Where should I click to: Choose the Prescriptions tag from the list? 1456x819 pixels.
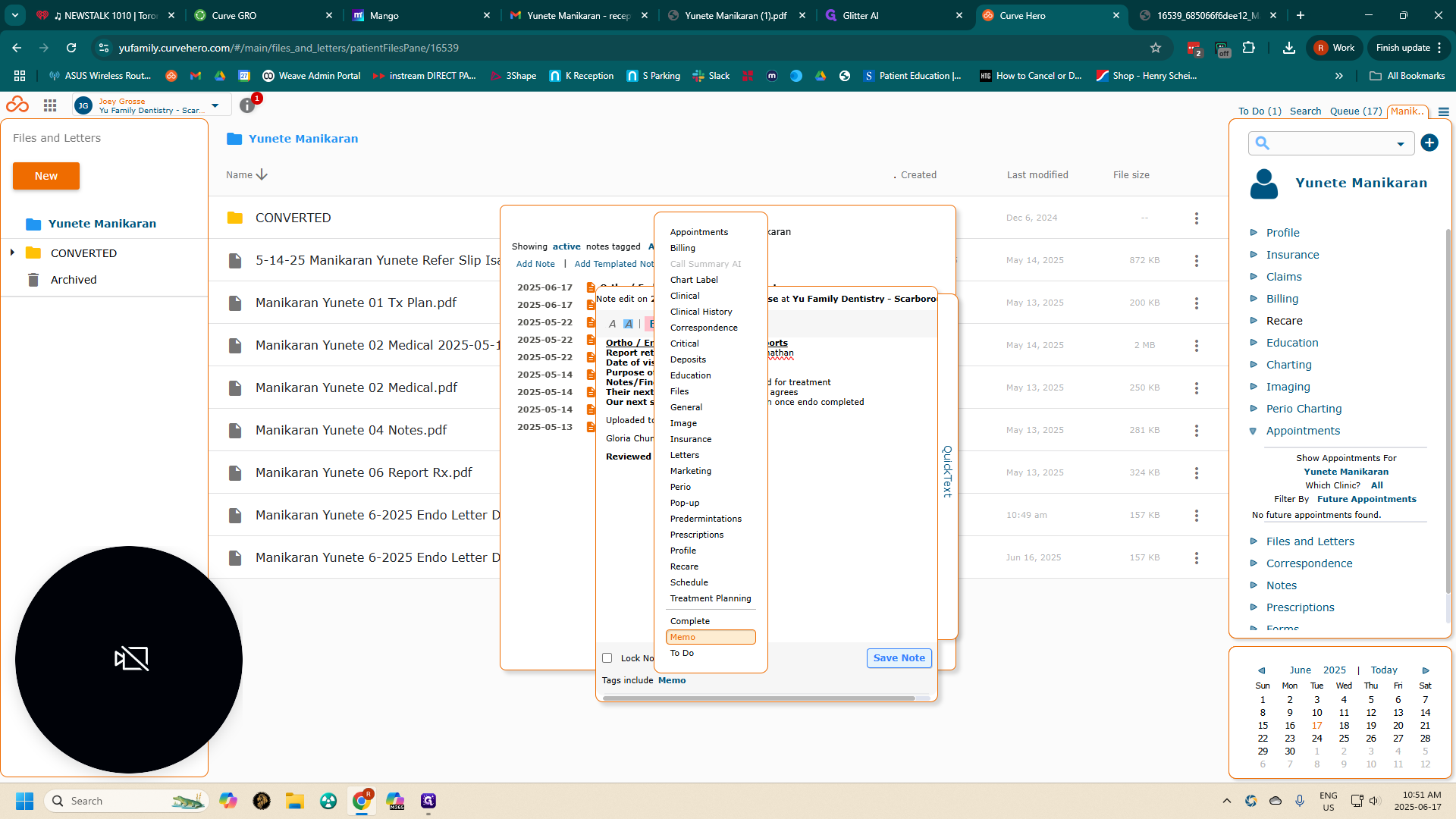697,535
